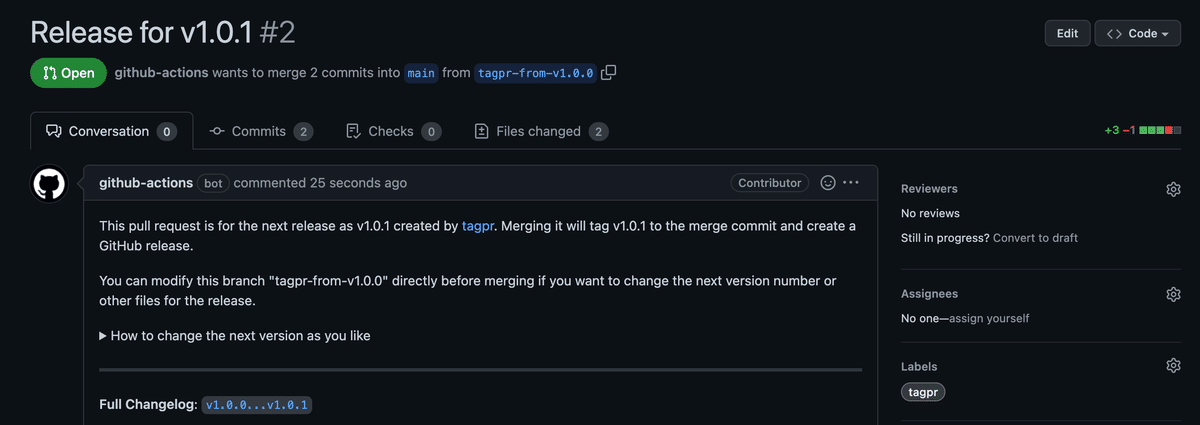
Task: Expand 'How to change the next version' details
Action: coord(235,336)
